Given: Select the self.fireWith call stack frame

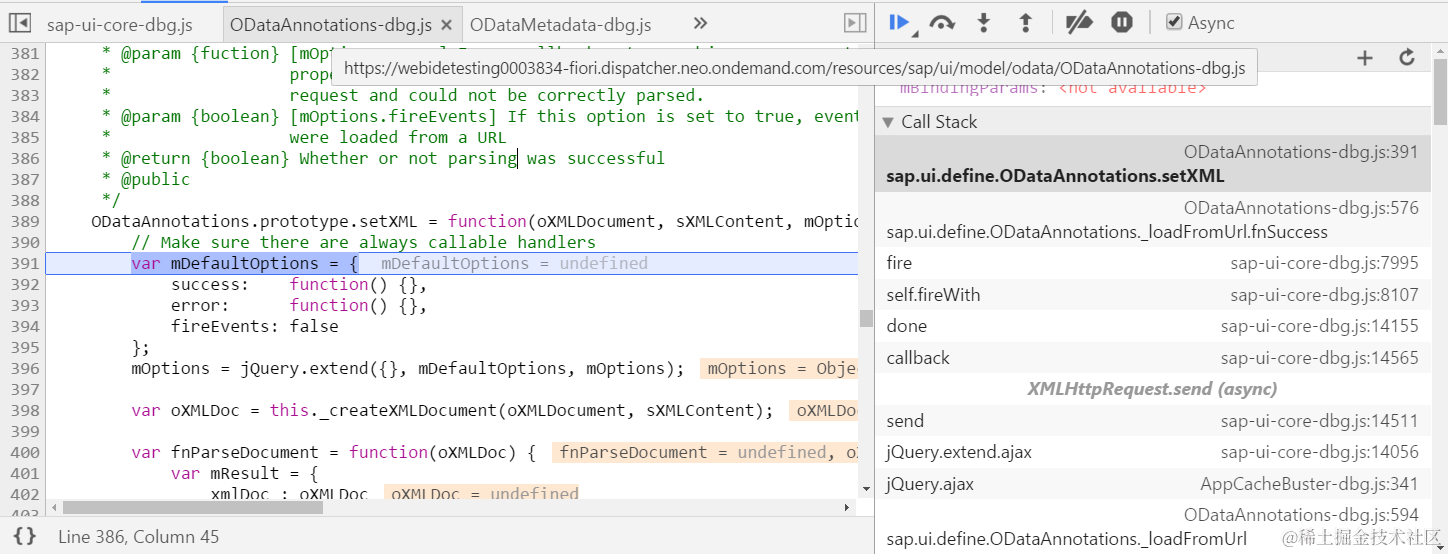Looking at the screenshot, I should 933,295.
